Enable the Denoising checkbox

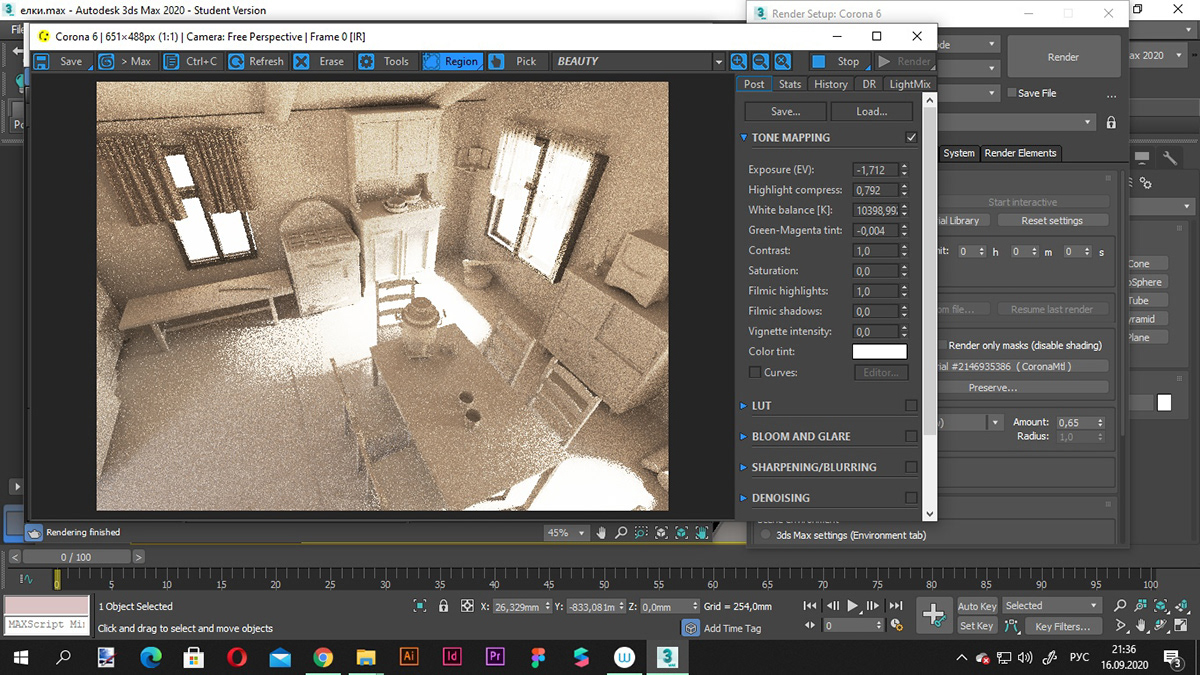pyautogui.click(x=911, y=497)
